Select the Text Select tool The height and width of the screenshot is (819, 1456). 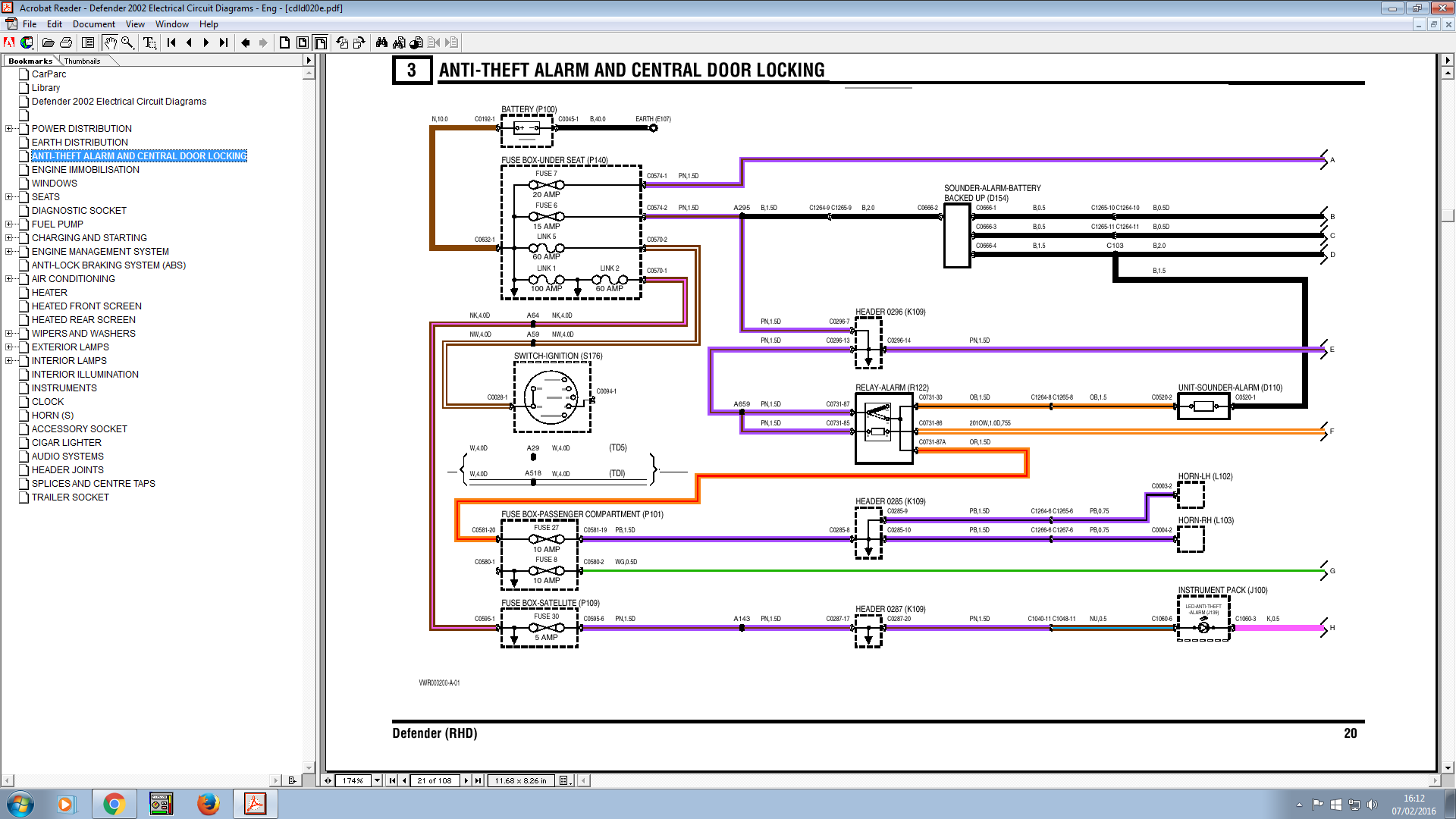[x=149, y=42]
